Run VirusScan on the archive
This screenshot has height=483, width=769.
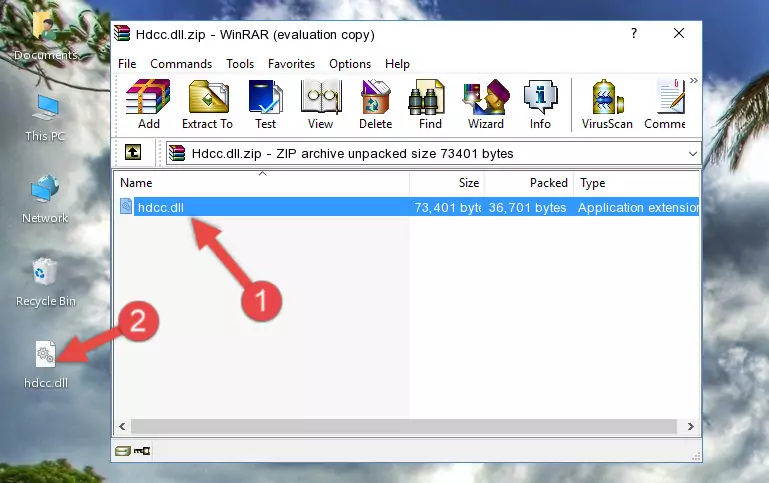pos(607,104)
